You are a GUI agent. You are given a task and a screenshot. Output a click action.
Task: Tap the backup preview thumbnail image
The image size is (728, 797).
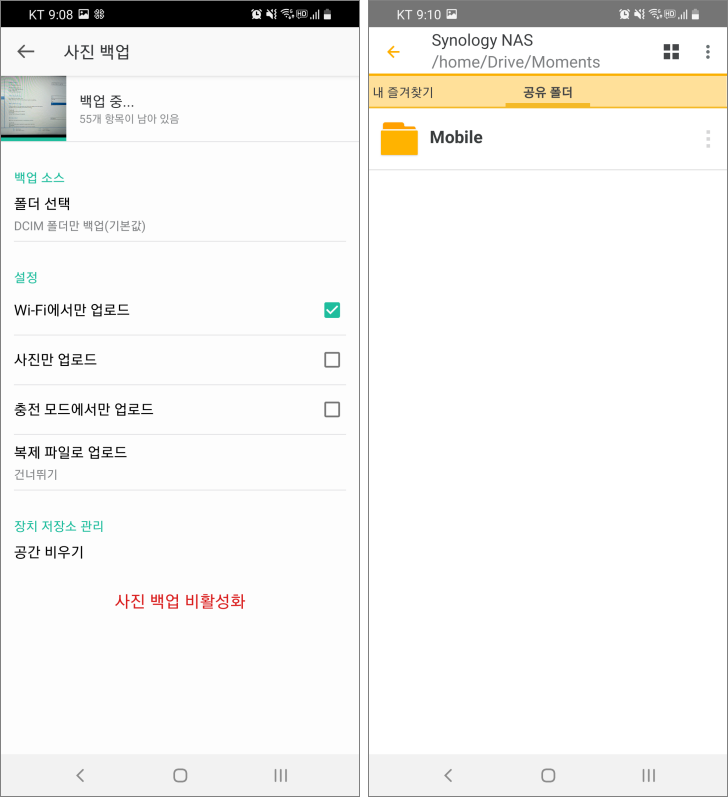coord(34,108)
